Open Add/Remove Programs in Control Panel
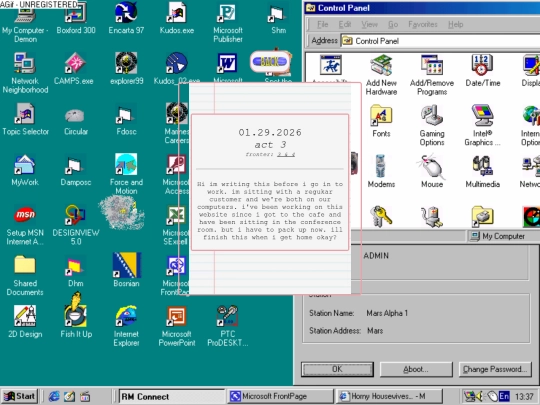 click(432, 75)
